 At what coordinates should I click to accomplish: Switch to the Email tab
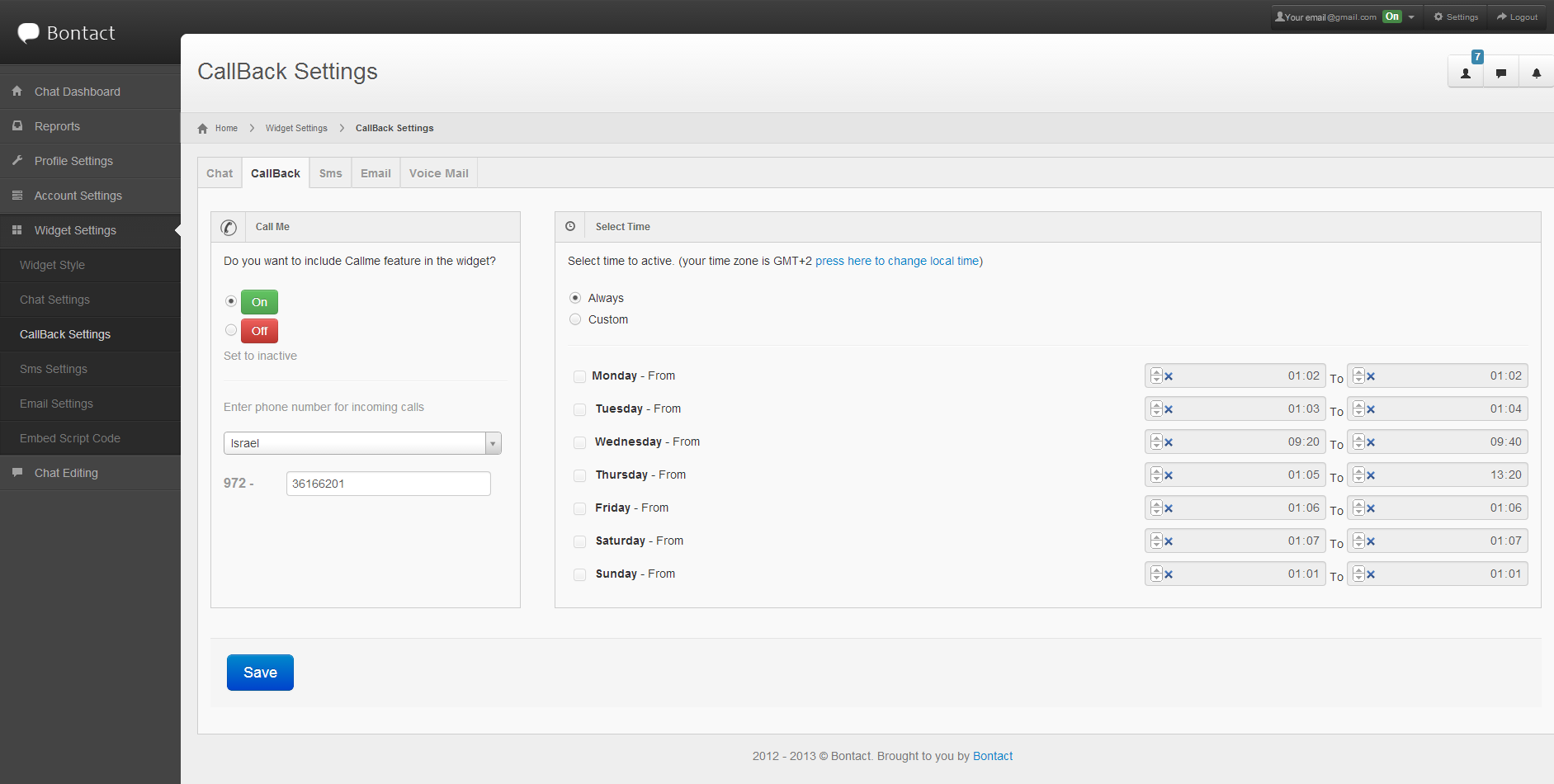376,173
